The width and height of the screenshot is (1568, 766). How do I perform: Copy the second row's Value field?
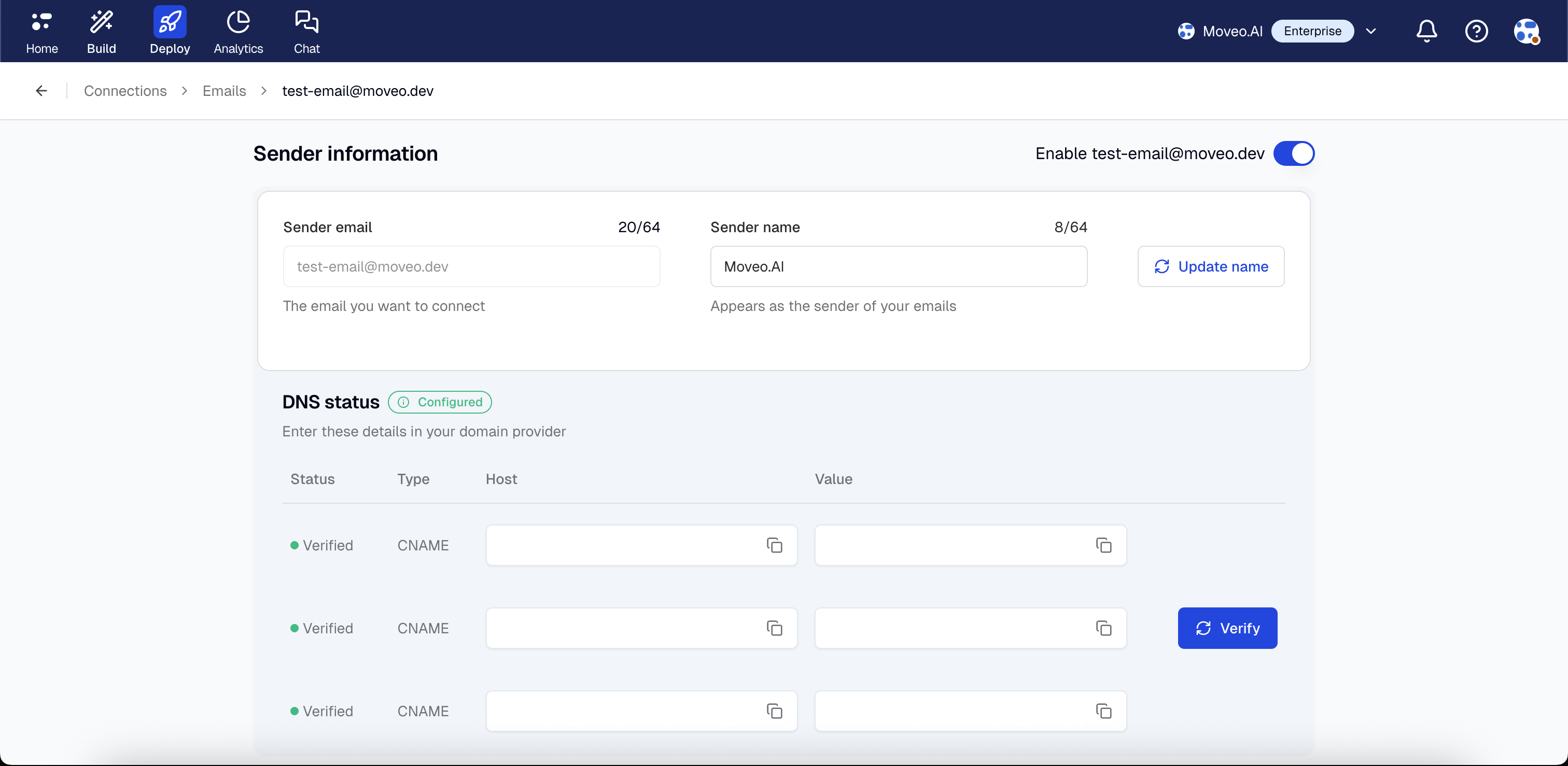click(x=1103, y=628)
